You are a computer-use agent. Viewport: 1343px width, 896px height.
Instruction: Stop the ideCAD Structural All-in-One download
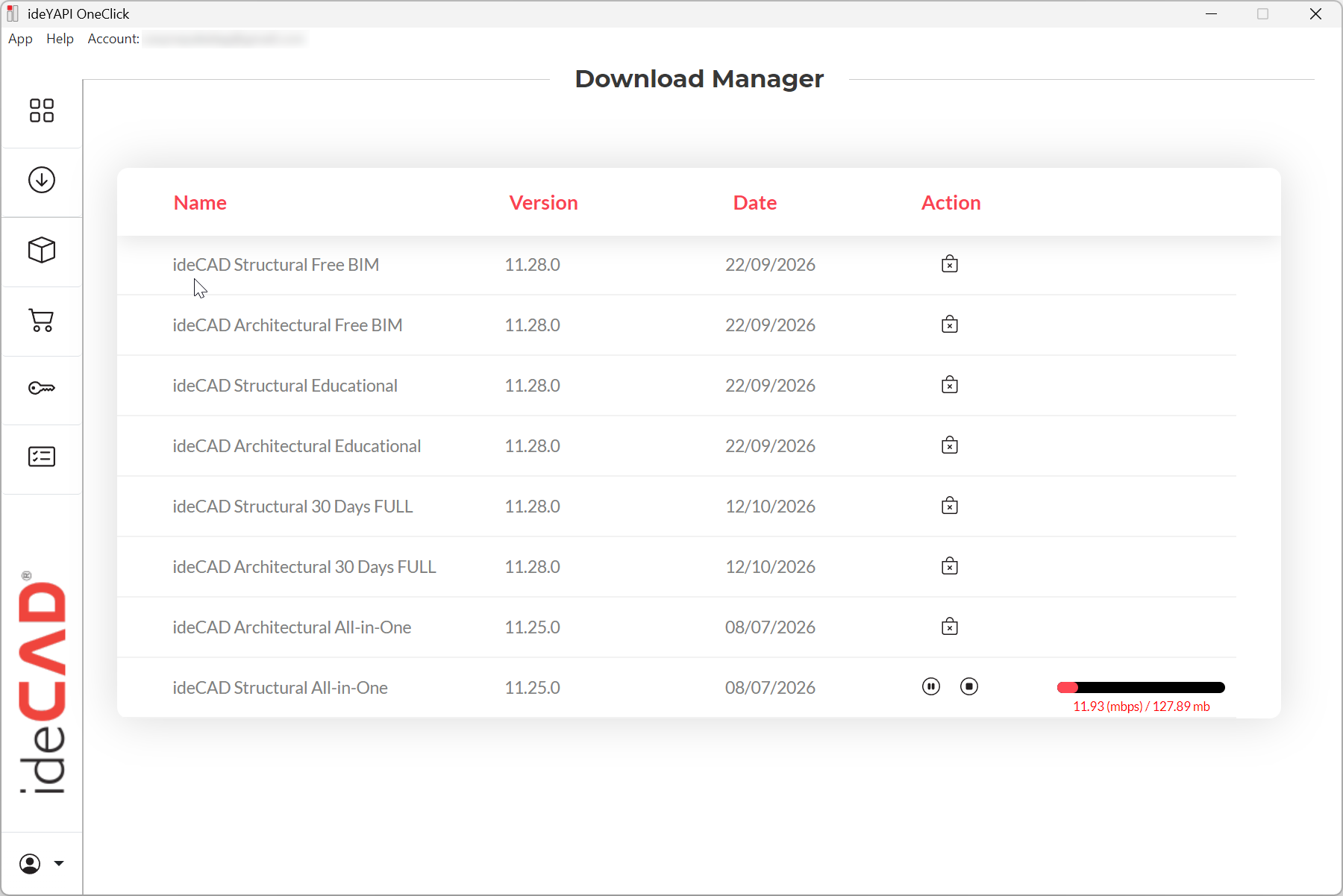tap(969, 686)
